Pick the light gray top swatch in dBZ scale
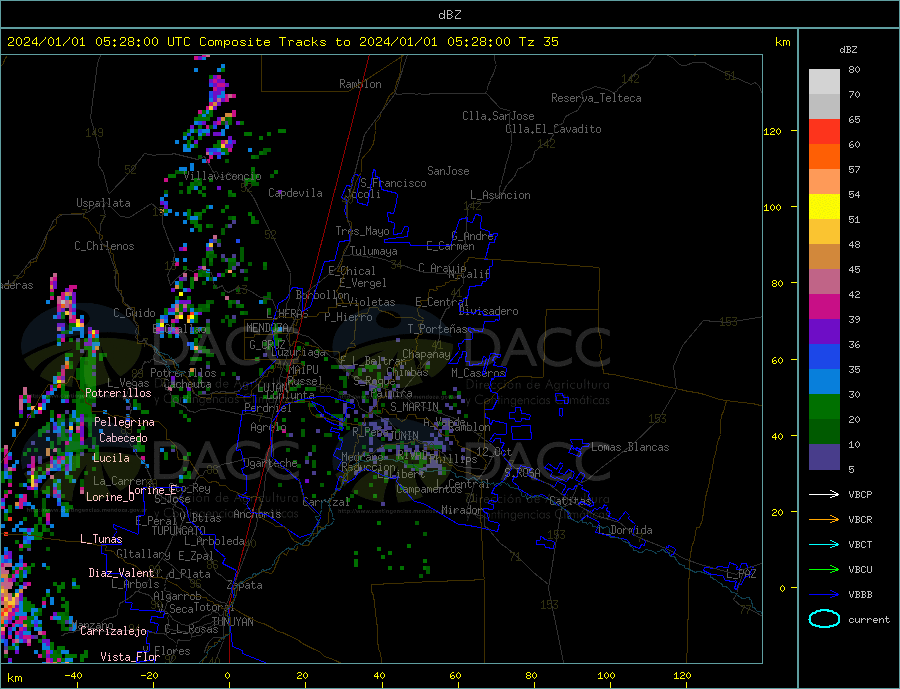 click(824, 82)
